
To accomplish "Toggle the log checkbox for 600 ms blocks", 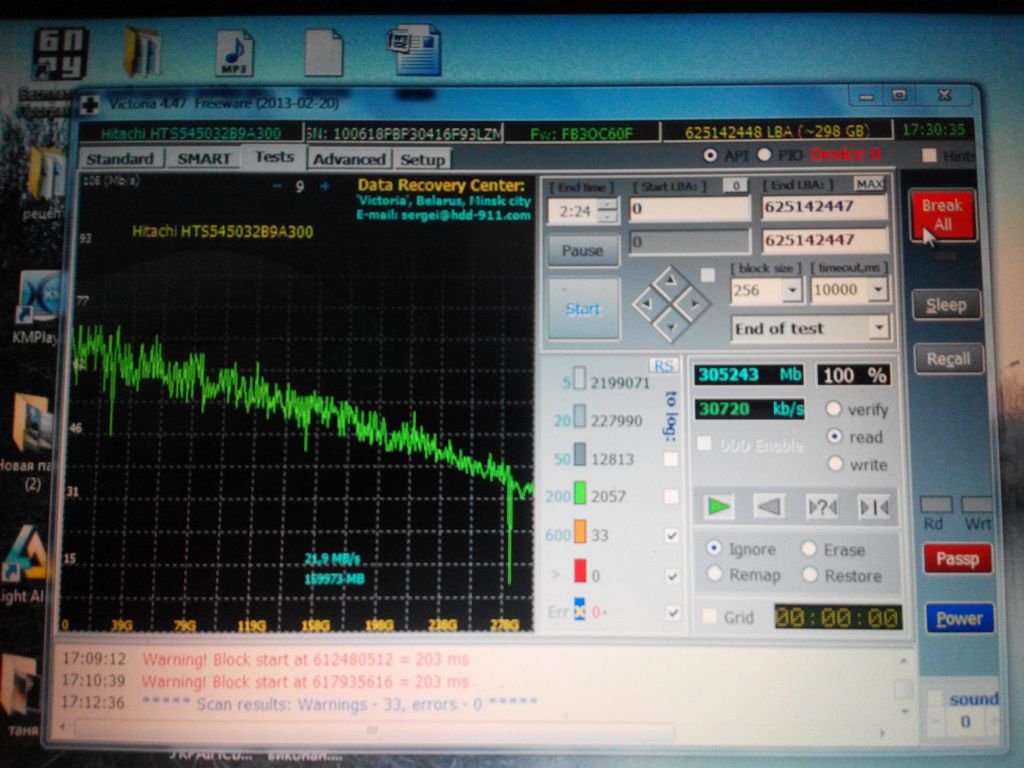I will coord(671,536).
